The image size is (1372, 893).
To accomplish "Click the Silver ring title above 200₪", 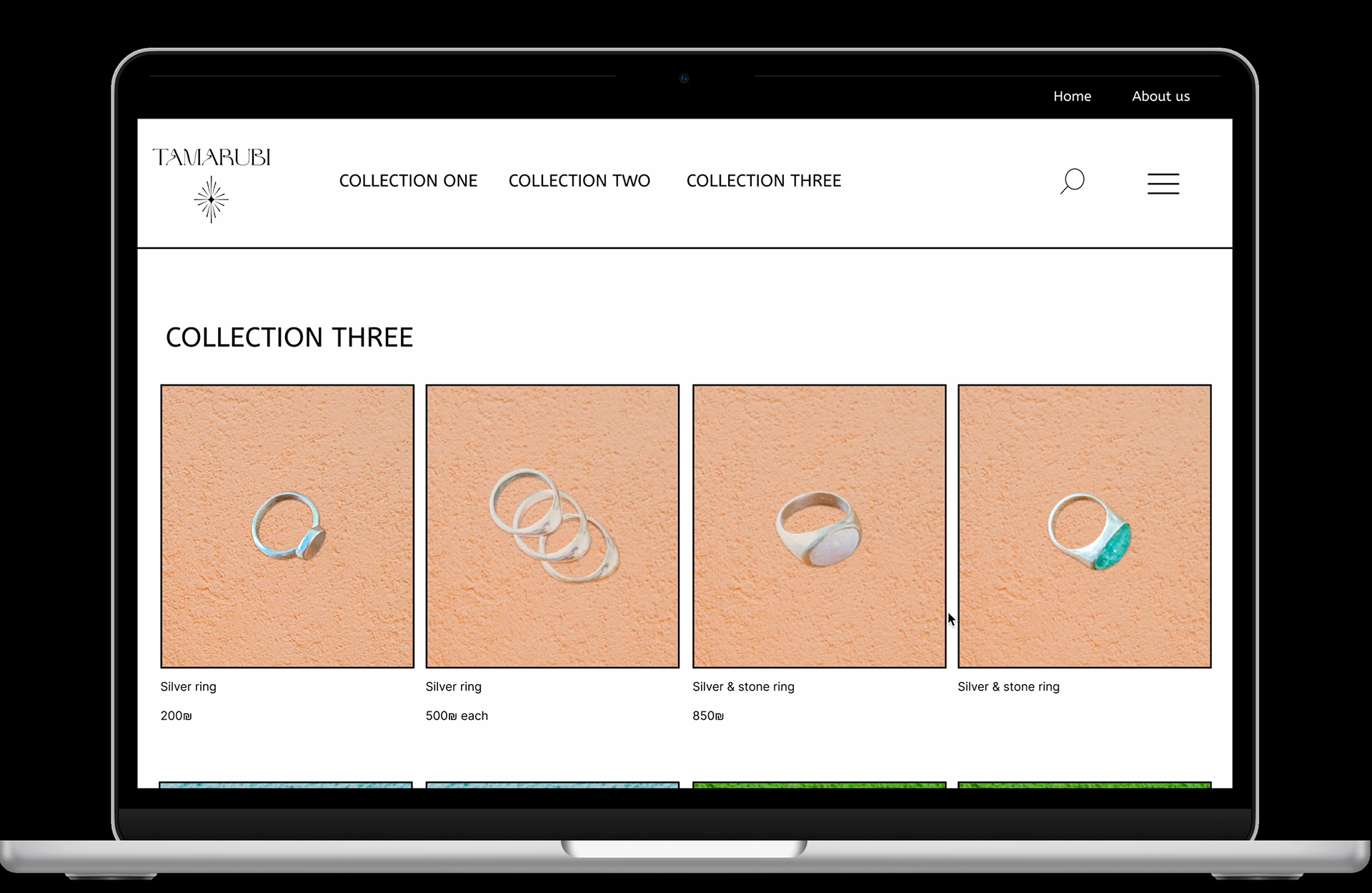I will [188, 686].
